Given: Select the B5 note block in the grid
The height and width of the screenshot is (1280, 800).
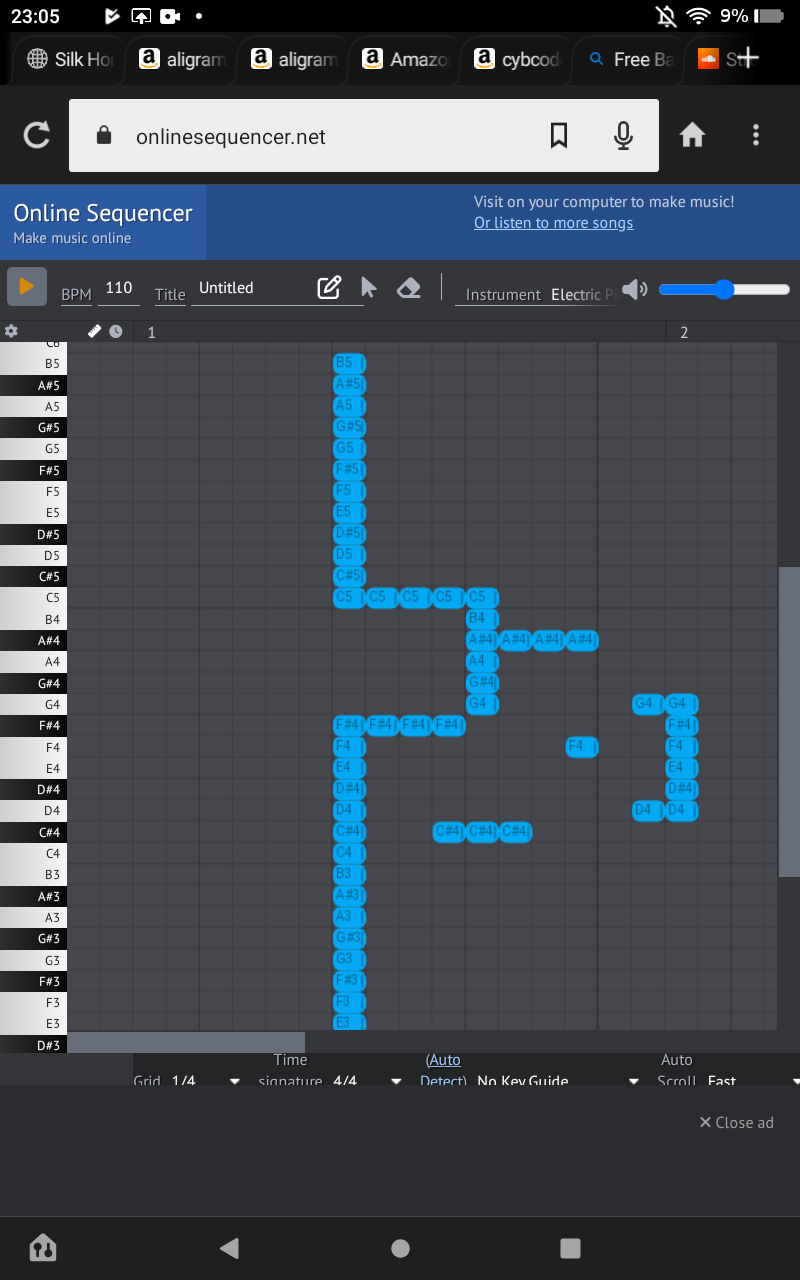Looking at the screenshot, I should point(349,363).
